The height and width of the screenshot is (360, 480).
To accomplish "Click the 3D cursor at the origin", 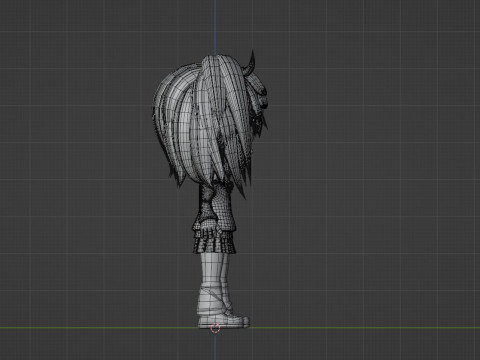I will tap(215, 328).
